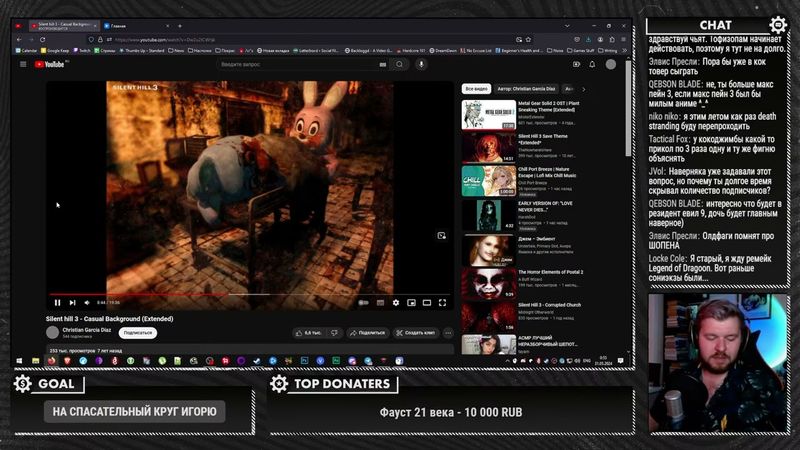Screen dimensions: 800x450
Task: Go back with browser back arrow
Action: (x=19, y=39)
